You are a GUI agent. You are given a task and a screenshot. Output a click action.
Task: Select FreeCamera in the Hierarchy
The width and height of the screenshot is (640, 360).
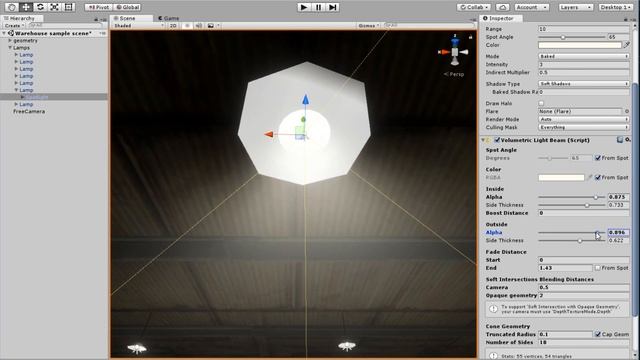[x=29, y=111]
